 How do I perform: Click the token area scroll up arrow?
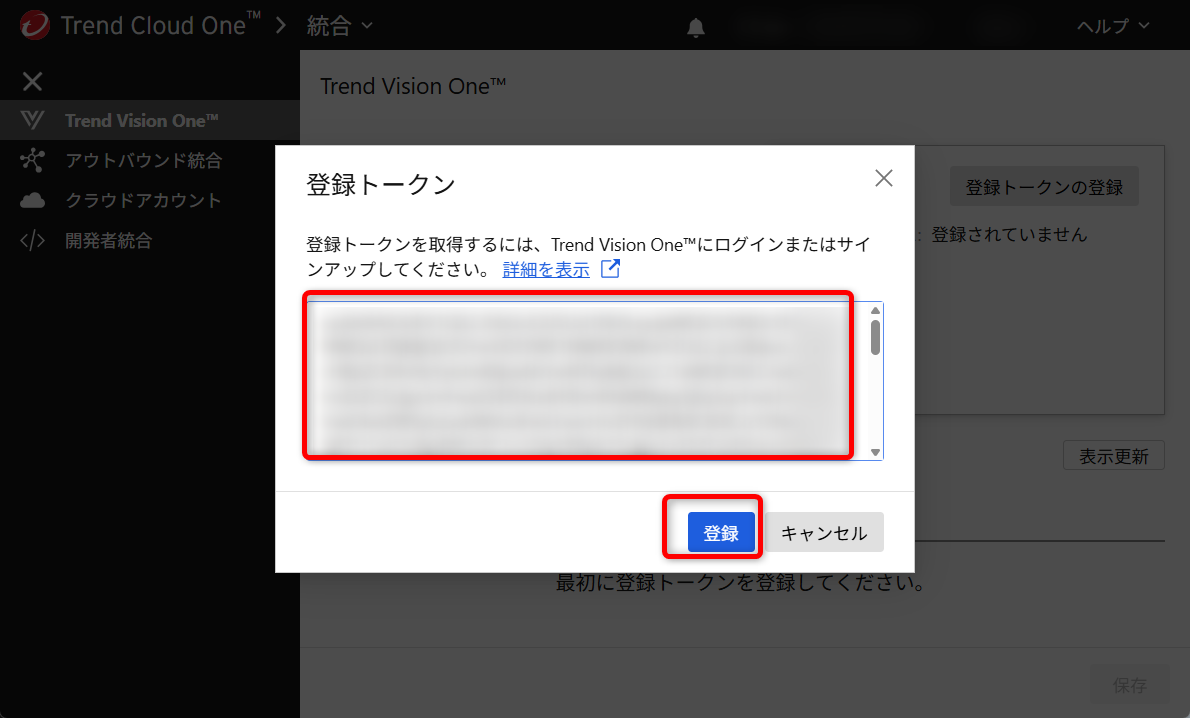click(x=875, y=310)
